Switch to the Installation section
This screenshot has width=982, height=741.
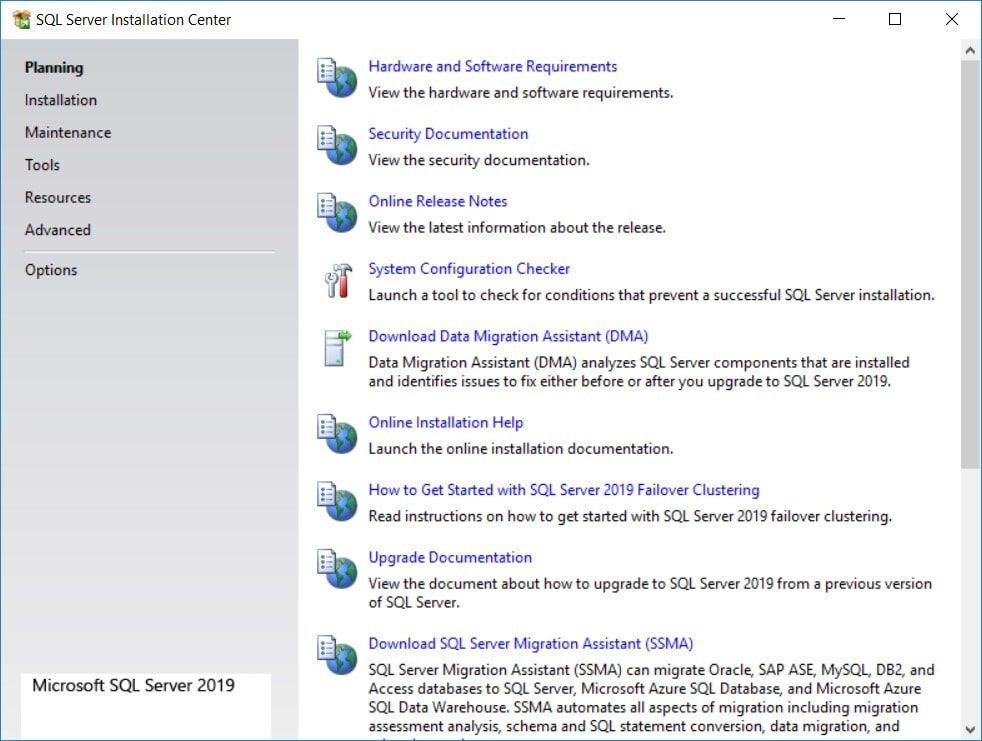pyautogui.click(x=60, y=100)
